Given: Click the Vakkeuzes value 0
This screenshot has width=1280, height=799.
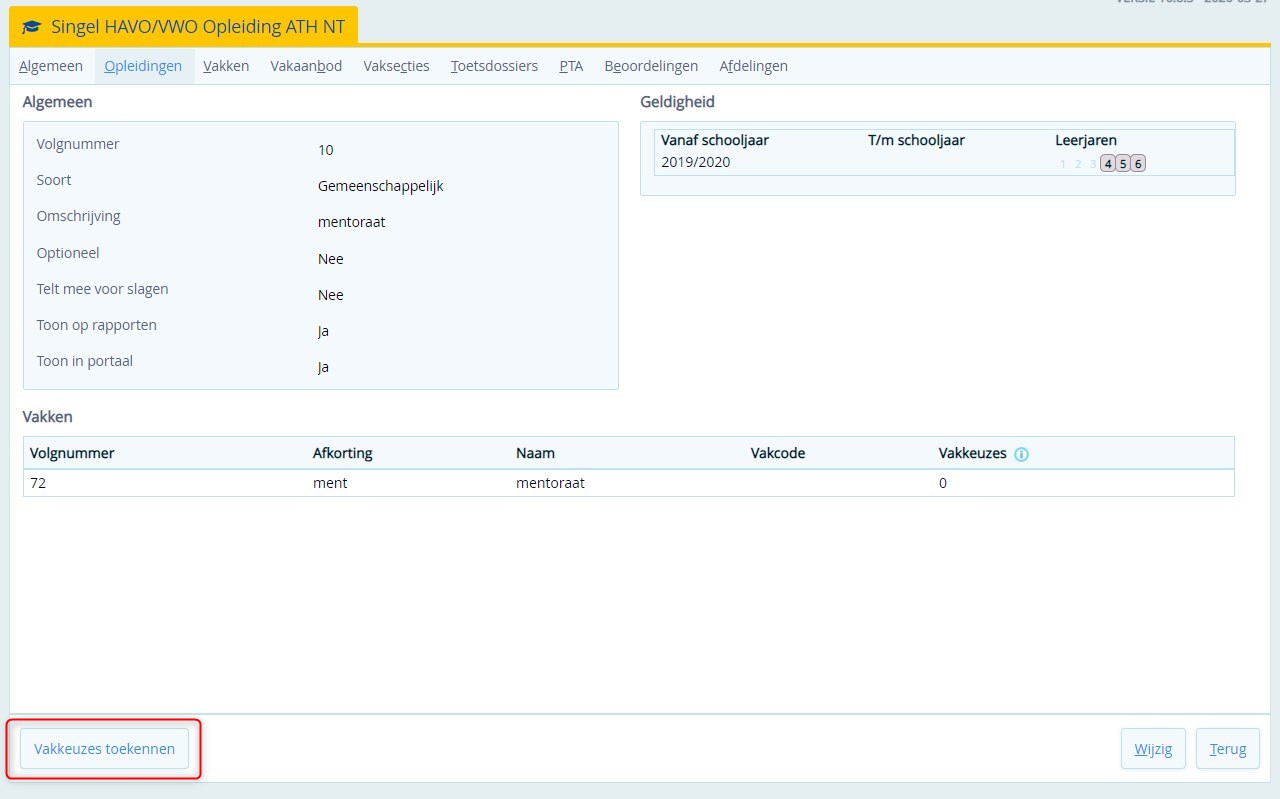Looking at the screenshot, I should point(943,483).
